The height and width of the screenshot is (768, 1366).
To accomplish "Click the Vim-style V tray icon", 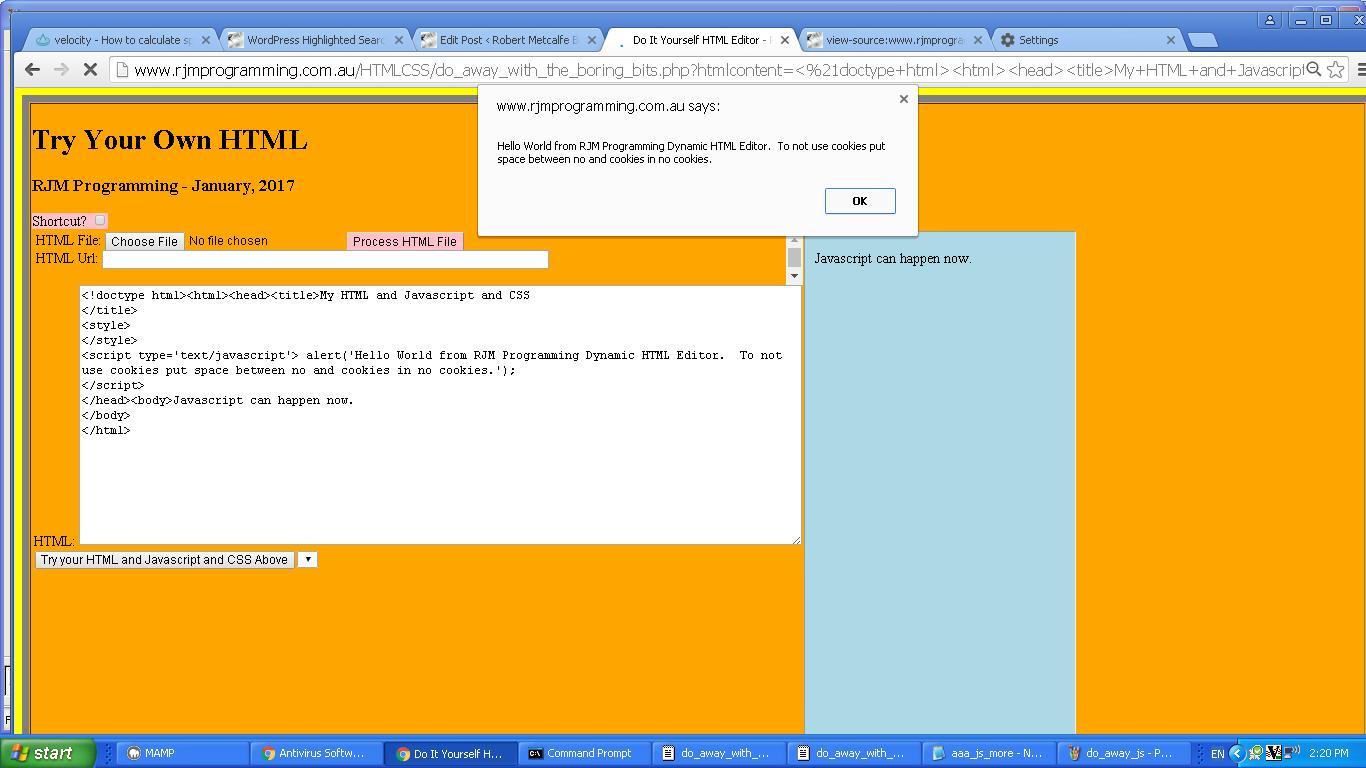I will pos(1274,753).
